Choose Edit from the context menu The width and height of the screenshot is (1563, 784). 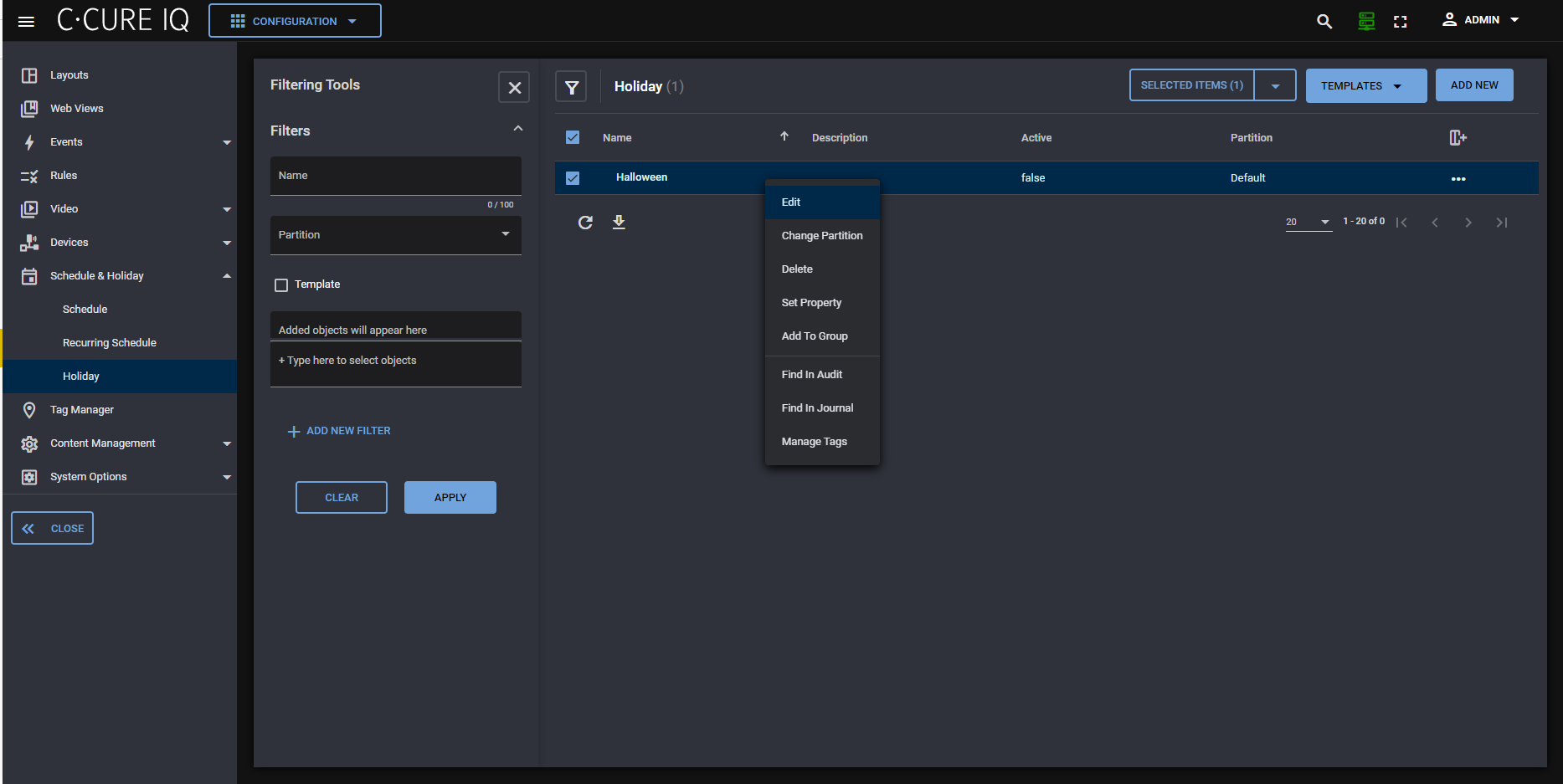[x=791, y=202]
